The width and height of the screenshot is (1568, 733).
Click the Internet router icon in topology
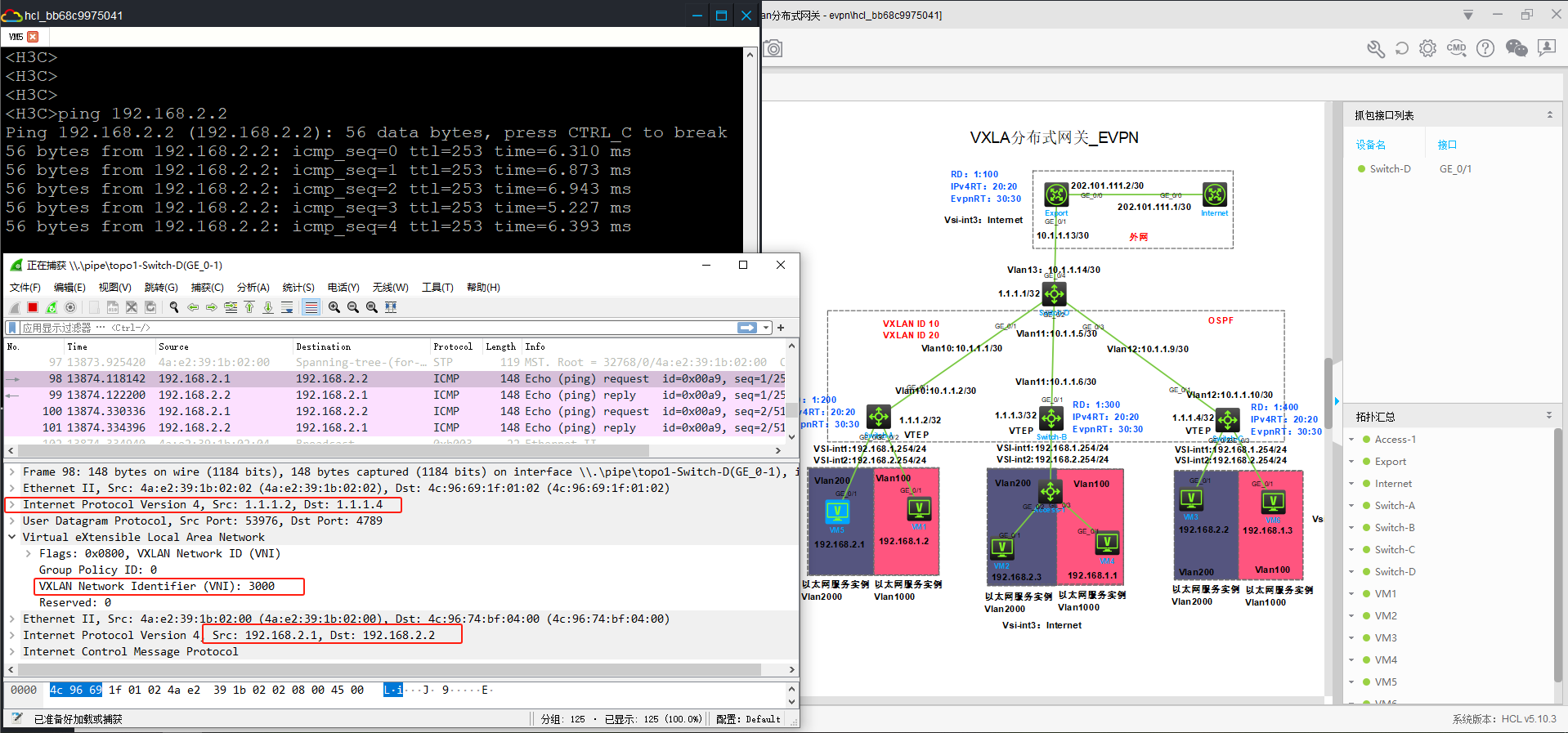(x=1215, y=194)
